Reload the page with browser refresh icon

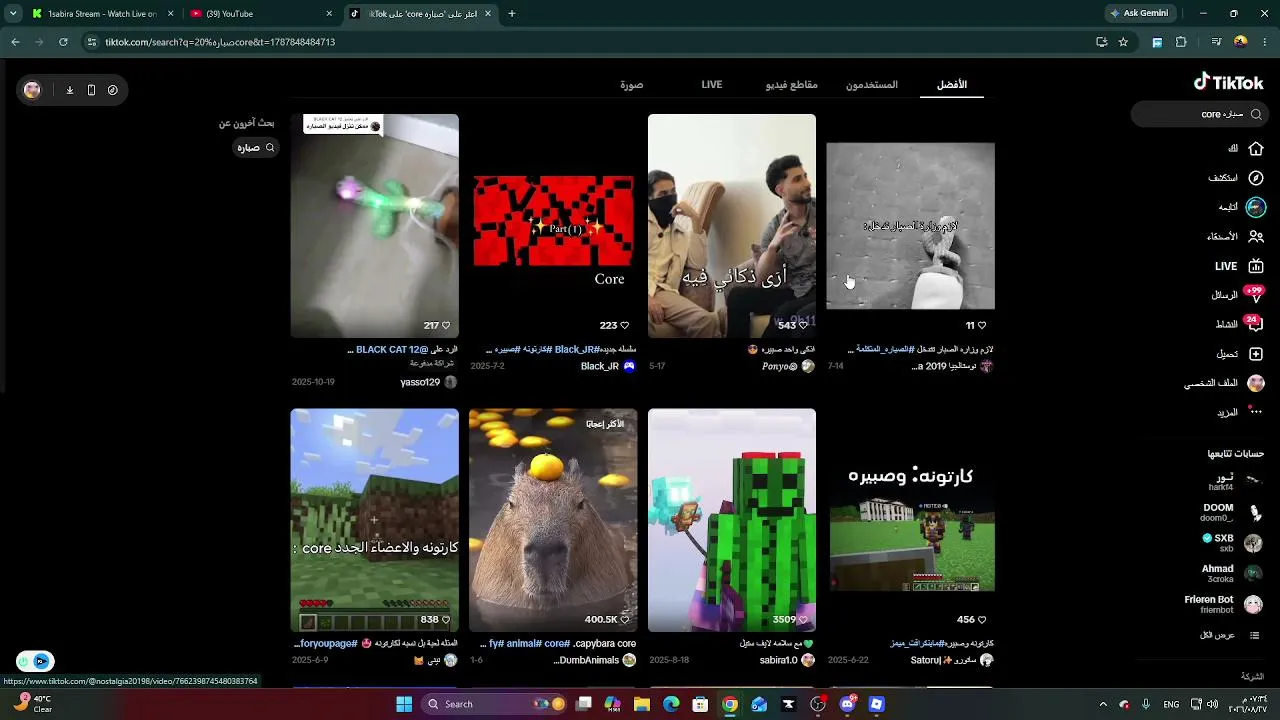click(63, 42)
